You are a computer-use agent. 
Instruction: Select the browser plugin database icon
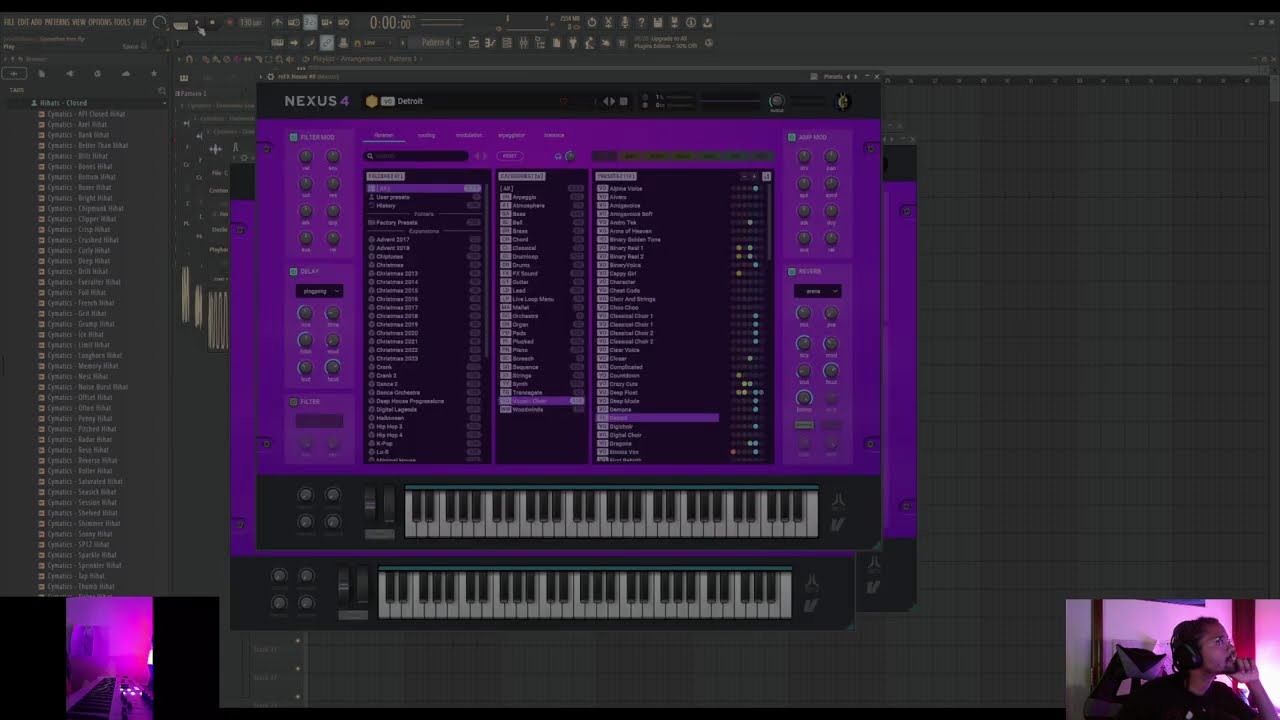[97, 73]
